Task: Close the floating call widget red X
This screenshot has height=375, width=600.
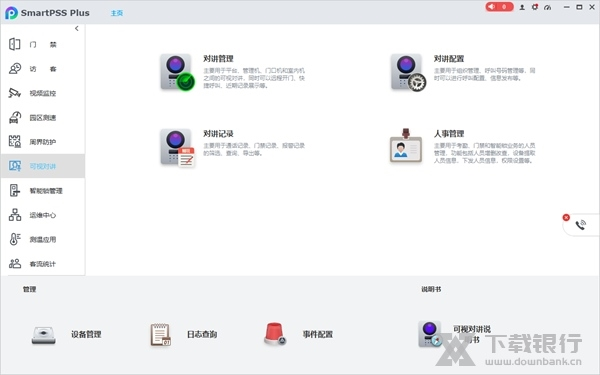Action: pos(566,217)
